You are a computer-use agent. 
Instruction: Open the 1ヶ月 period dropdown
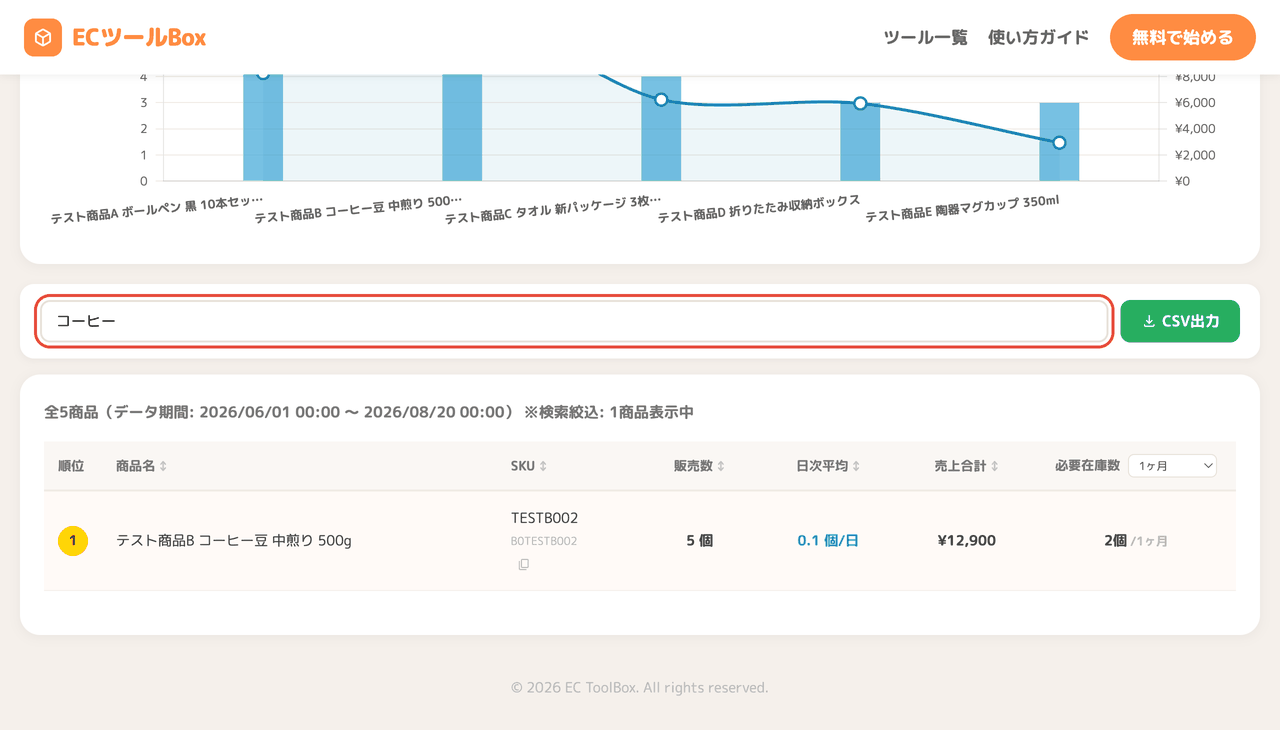pos(1172,466)
